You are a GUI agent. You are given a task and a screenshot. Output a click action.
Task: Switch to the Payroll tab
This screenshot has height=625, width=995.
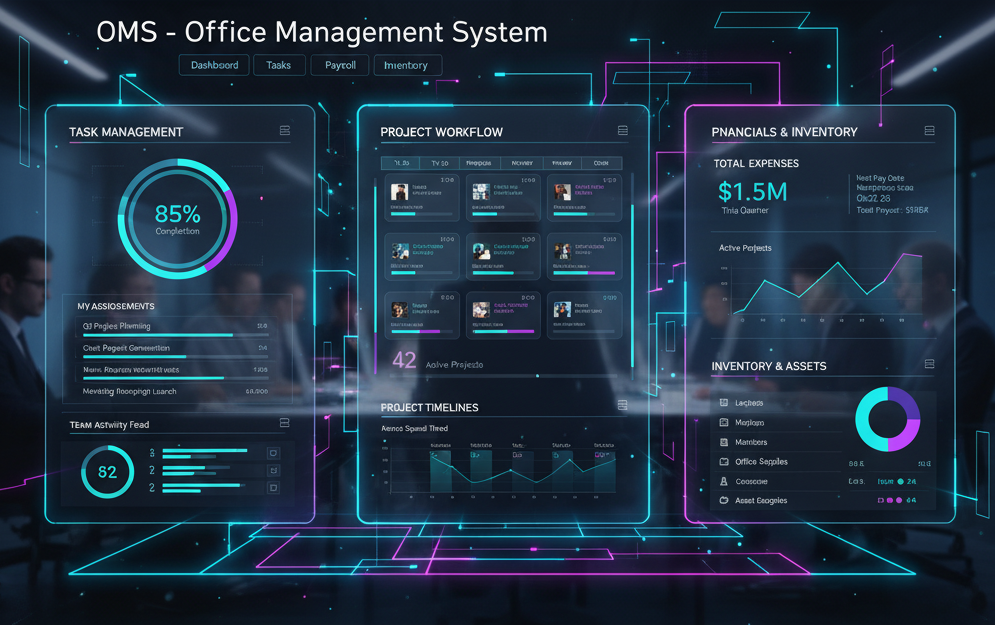(340, 65)
